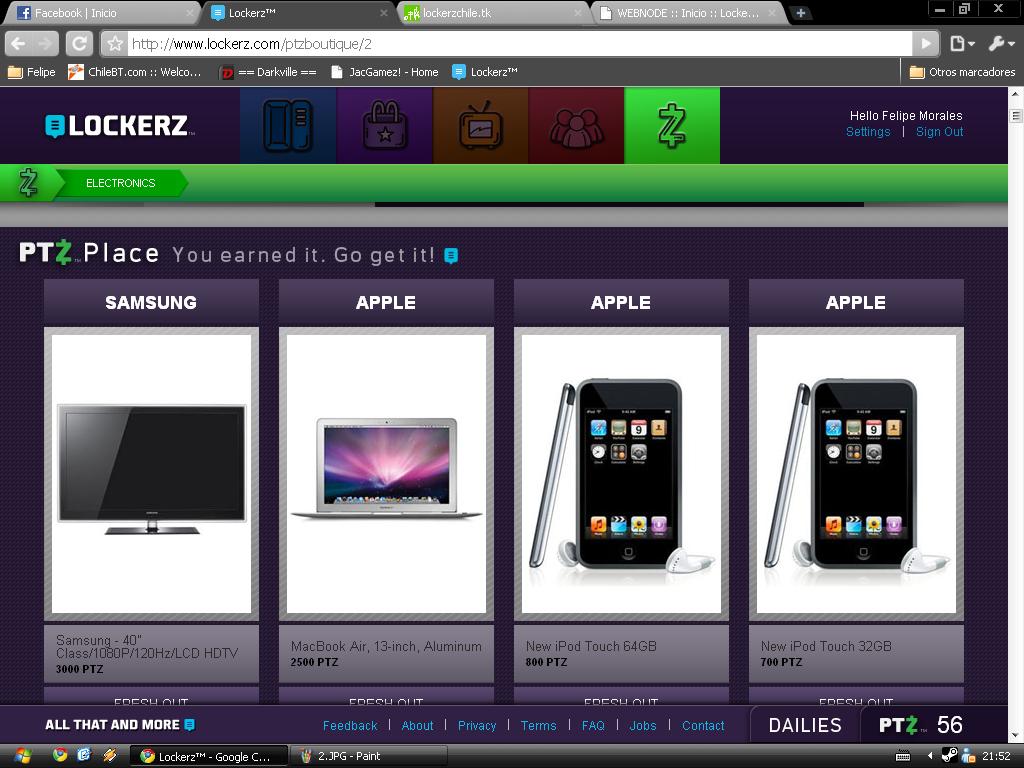Viewport: 1024px width, 768px height.
Task: Bookmark this page with the star icon
Action: (115, 44)
